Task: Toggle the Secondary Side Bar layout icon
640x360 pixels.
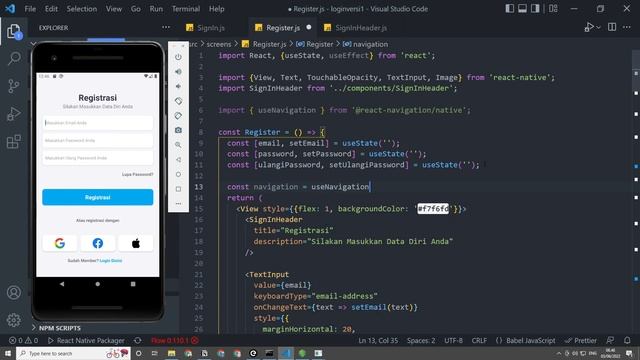Action: [x=535, y=9]
